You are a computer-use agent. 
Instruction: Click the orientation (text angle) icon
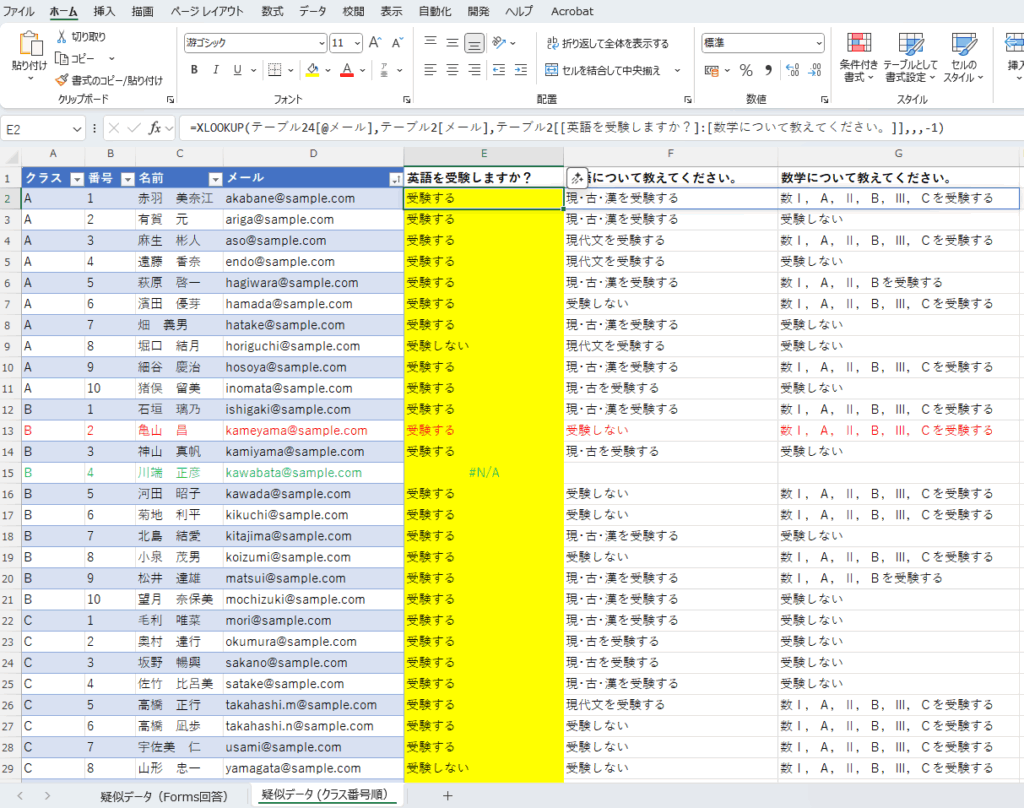[x=499, y=43]
